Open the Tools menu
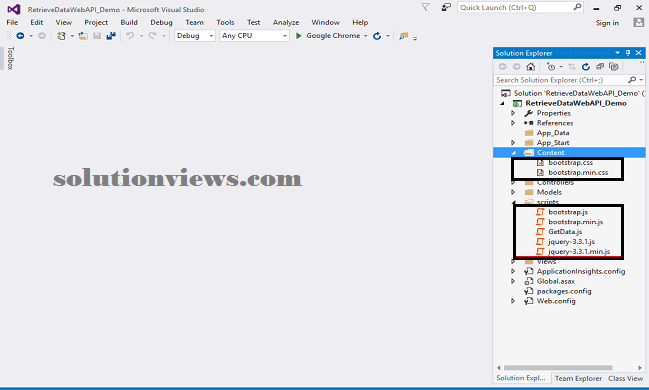649x390 pixels. click(225, 22)
